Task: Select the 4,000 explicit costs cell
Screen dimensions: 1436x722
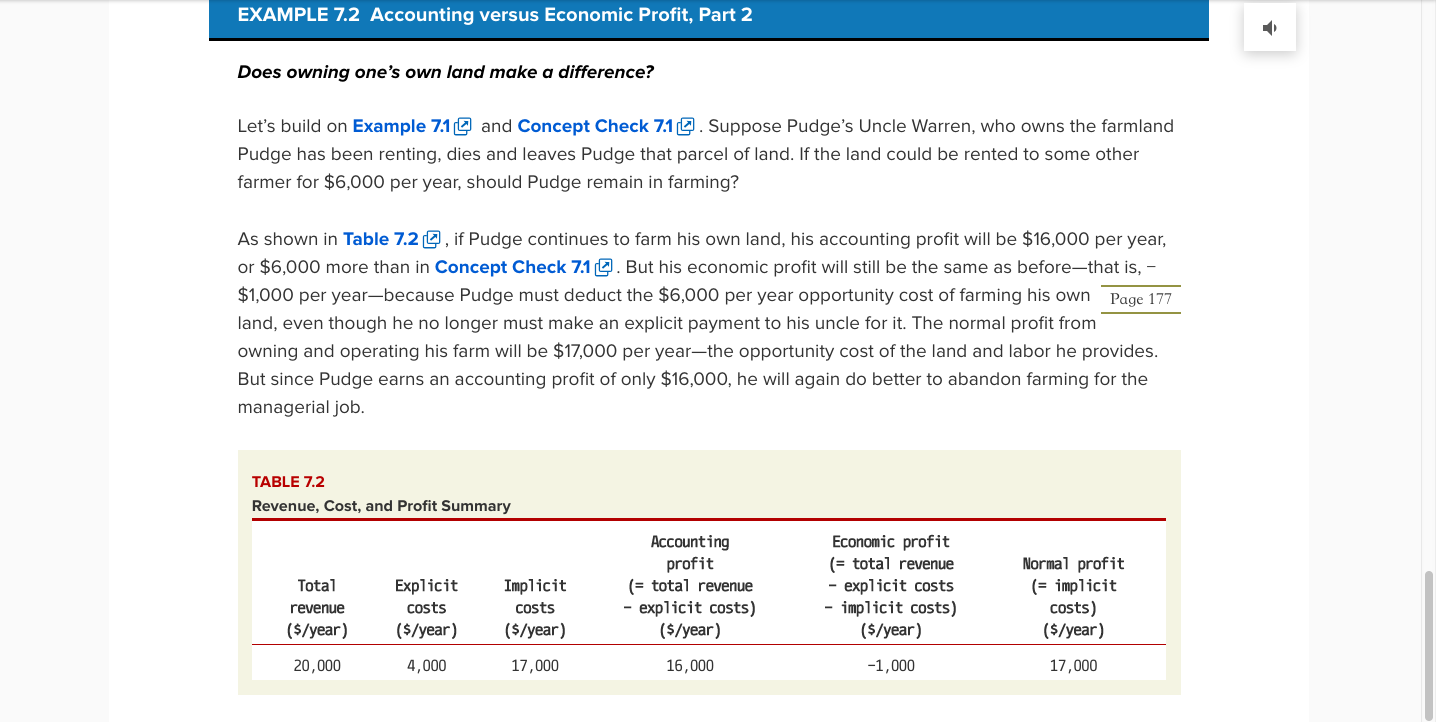Action: point(426,665)
